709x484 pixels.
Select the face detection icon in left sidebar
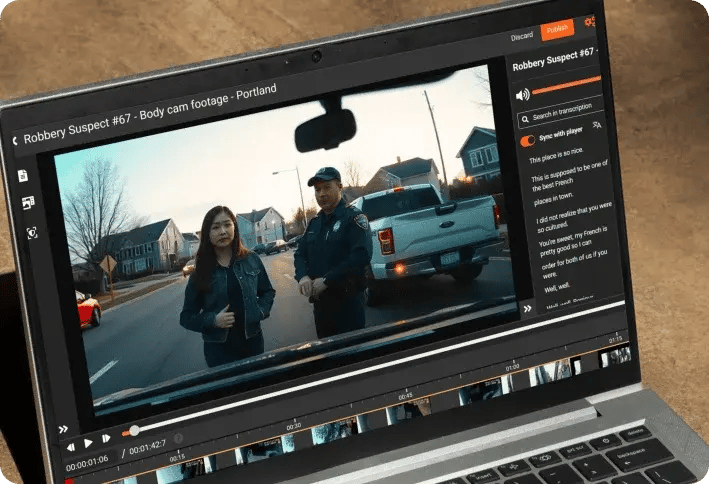tap(31, 232)
